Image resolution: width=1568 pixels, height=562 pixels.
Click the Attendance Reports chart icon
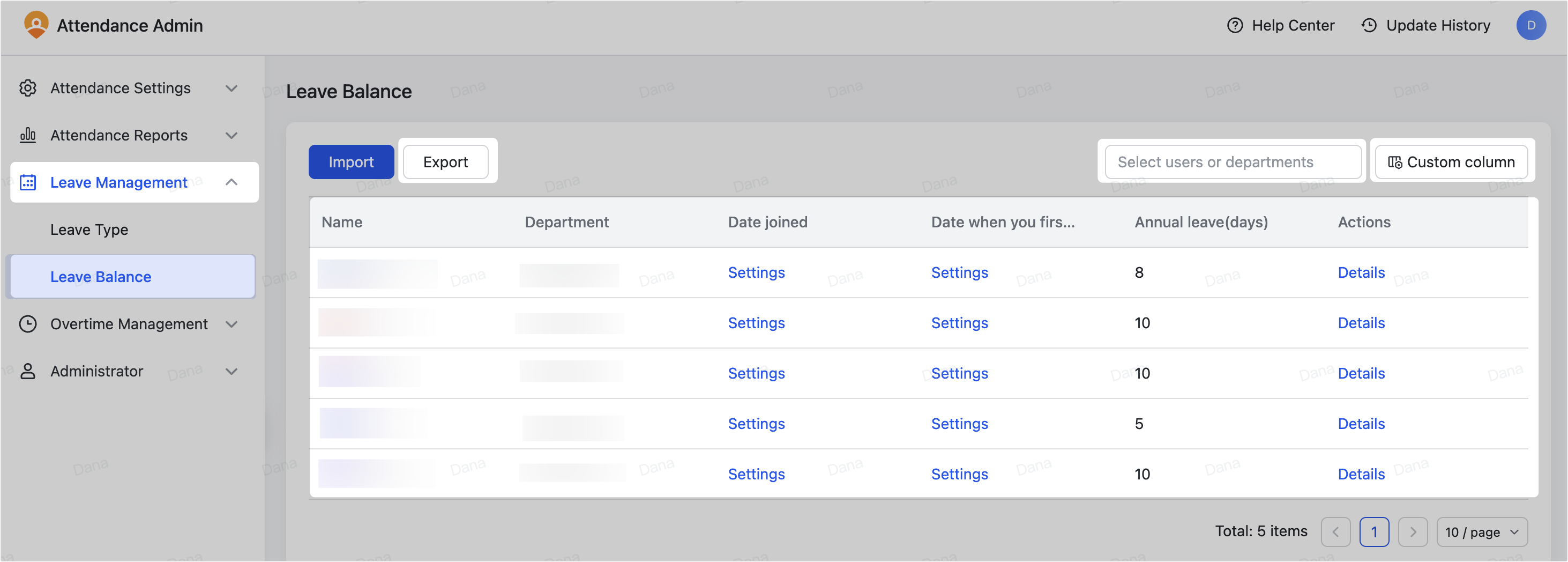28,135
